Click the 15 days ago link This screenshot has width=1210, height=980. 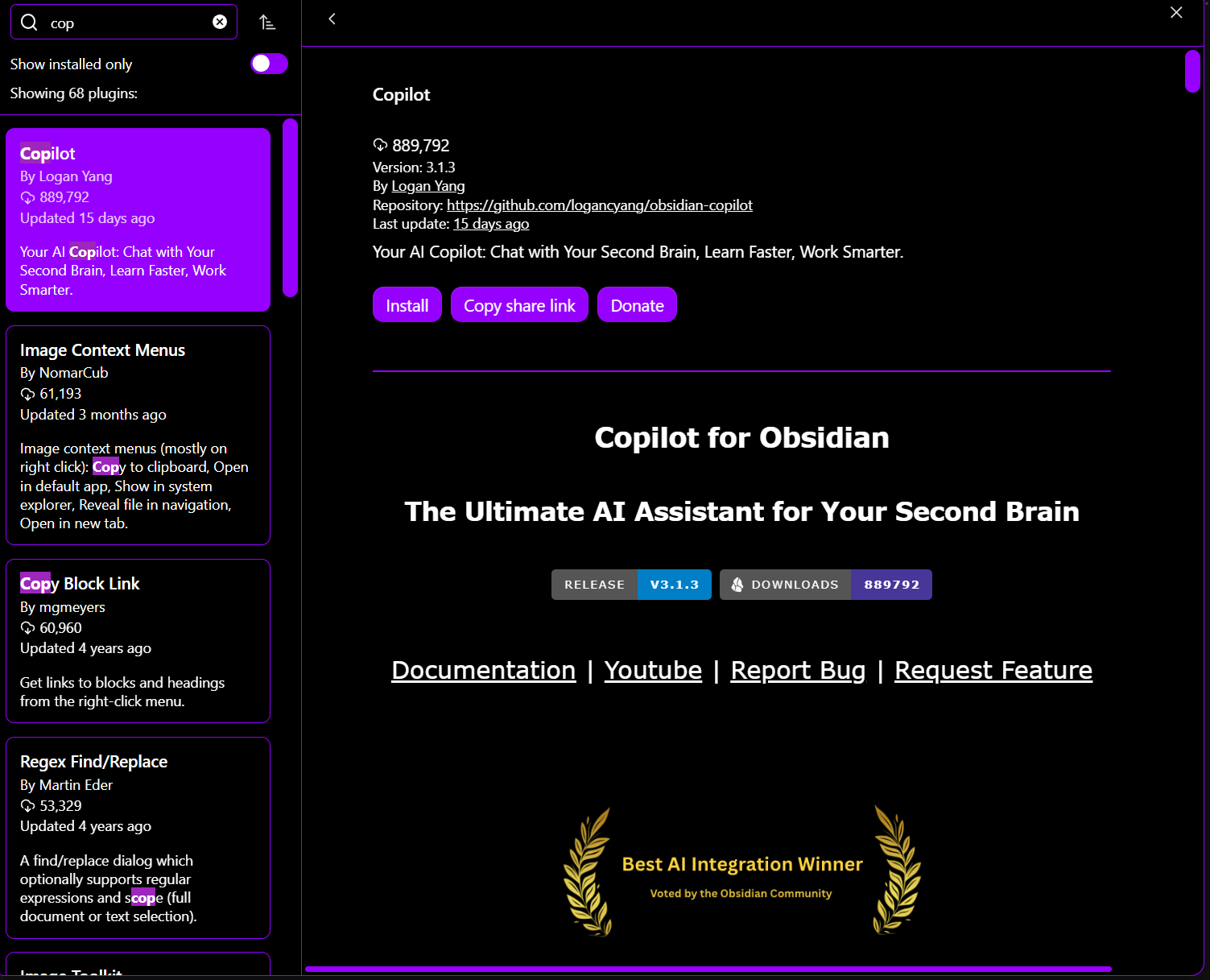click(490, 224)
